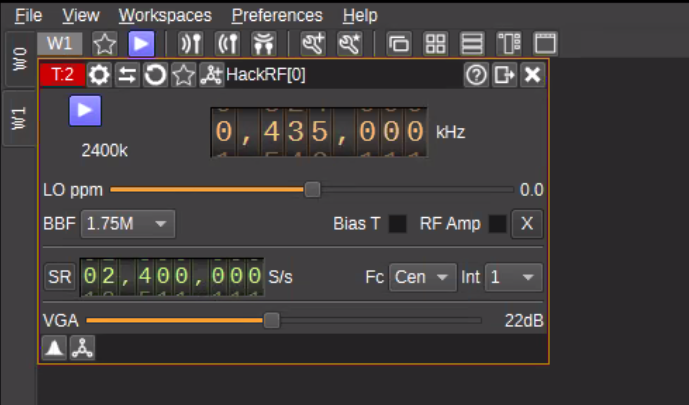Toggle tabbed sub-window view
Screen dimensions: 689x405
pyautogui.click(x=545, y=44)
